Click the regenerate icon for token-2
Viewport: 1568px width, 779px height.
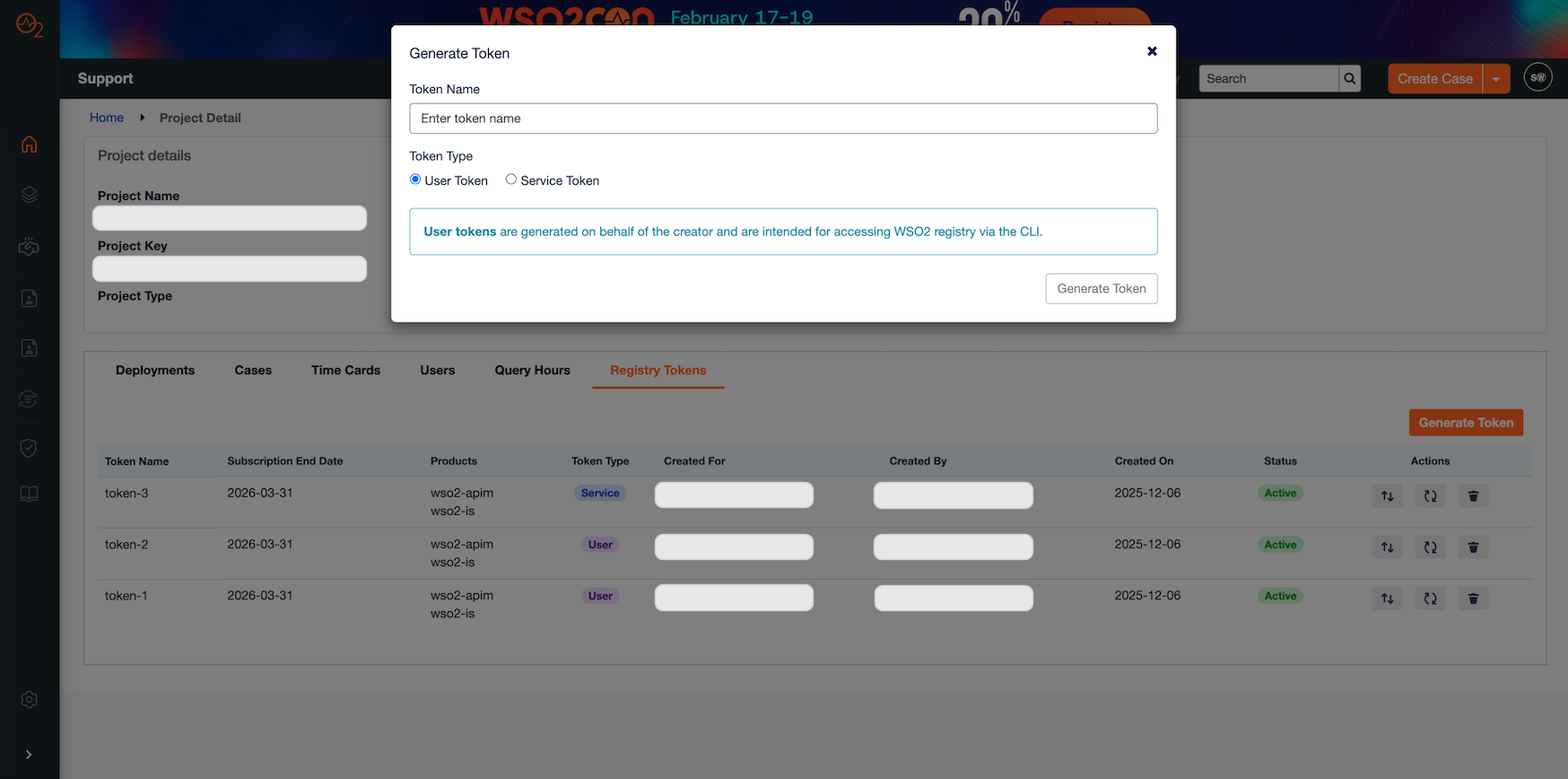[x=1431, y=547]
